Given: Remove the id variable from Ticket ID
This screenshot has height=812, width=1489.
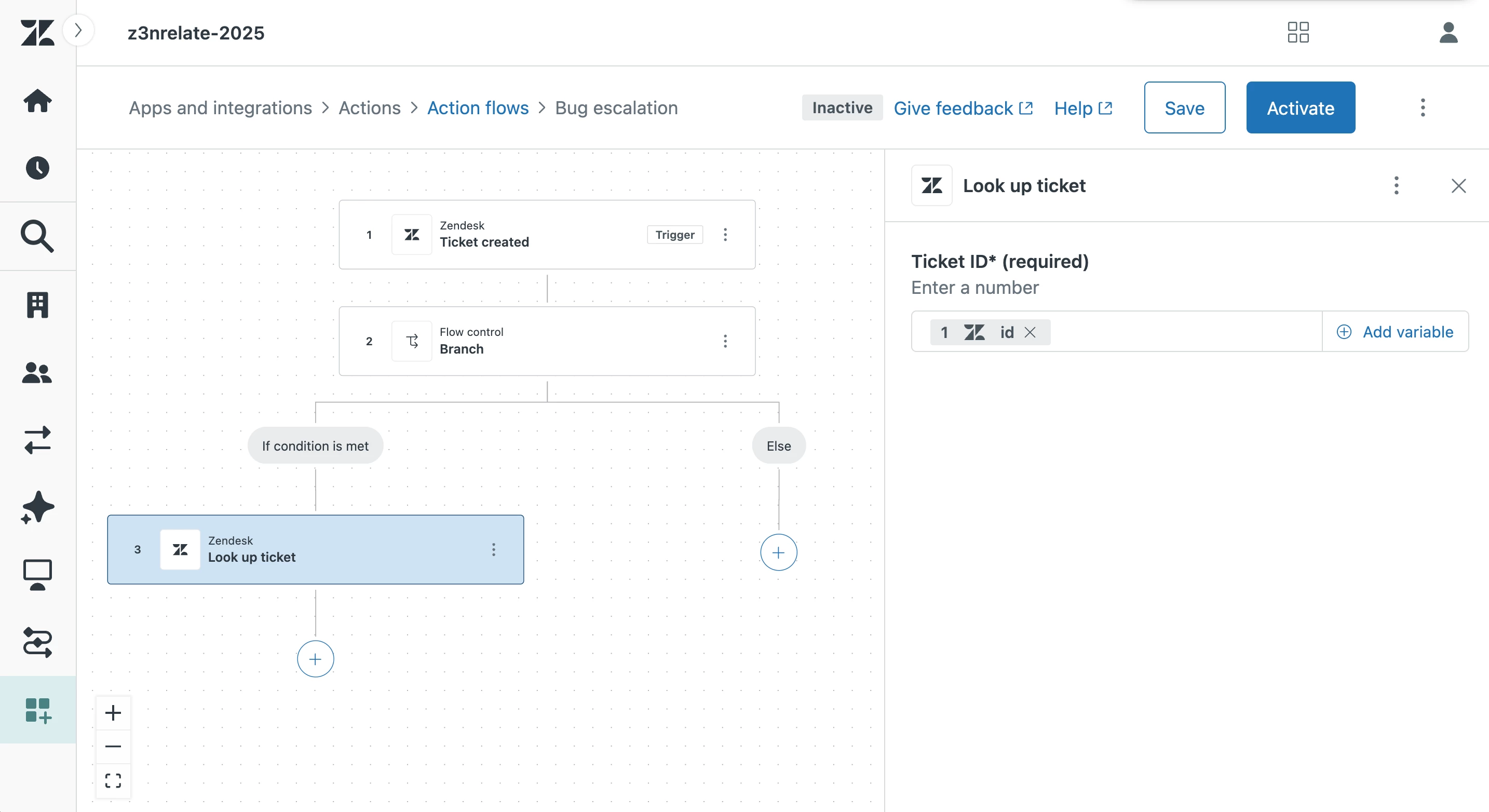Looking at the screenshot, I should pos(1030,332).
